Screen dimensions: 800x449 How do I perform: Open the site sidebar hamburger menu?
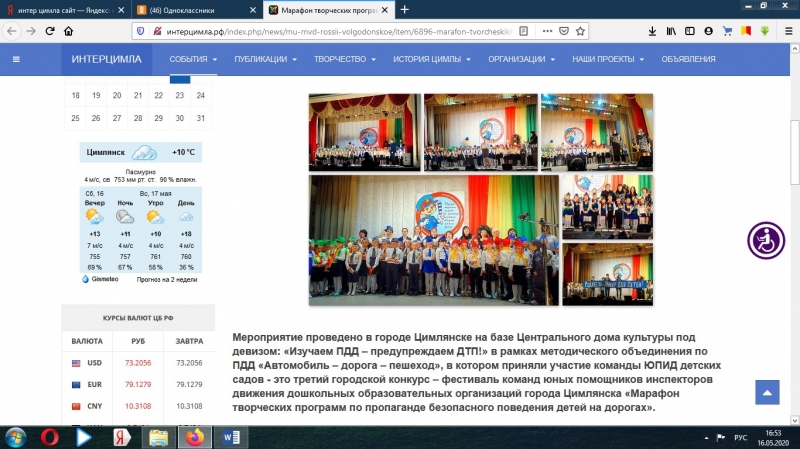(16, 59)
